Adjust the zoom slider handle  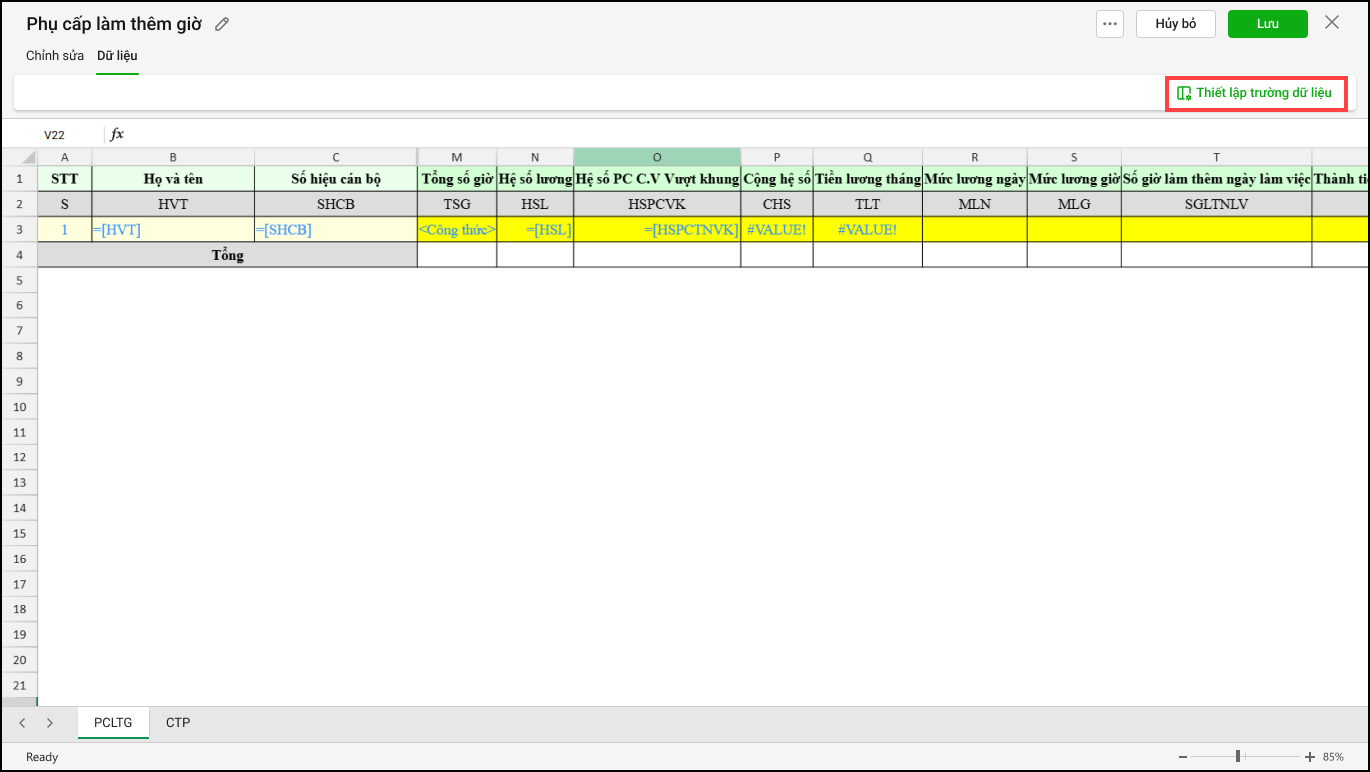[x=1239, y=757]
